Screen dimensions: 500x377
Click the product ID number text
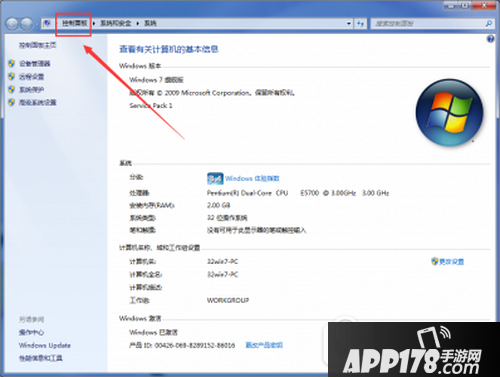coord(195,345)
